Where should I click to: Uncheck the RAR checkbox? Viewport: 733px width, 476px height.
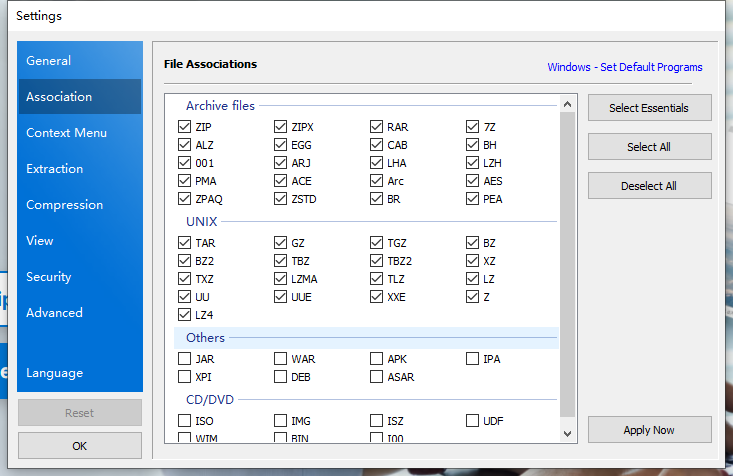click(x=376, y=127)
